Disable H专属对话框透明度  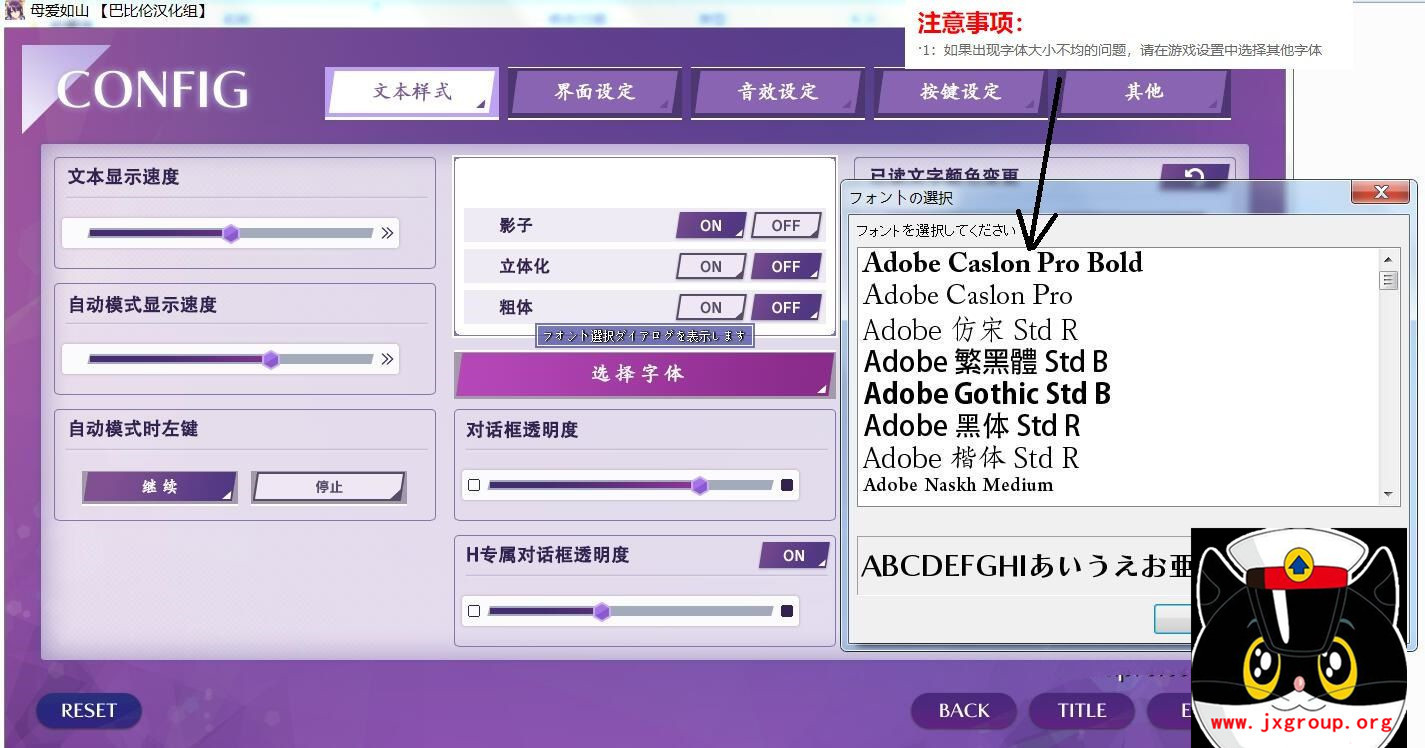coord(795,555)
